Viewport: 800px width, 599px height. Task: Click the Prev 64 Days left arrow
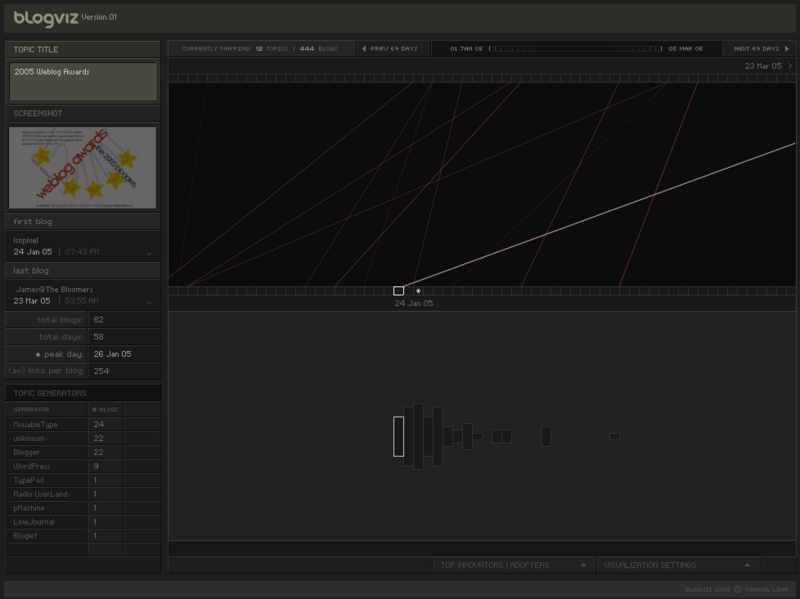(x=365, y=48)
